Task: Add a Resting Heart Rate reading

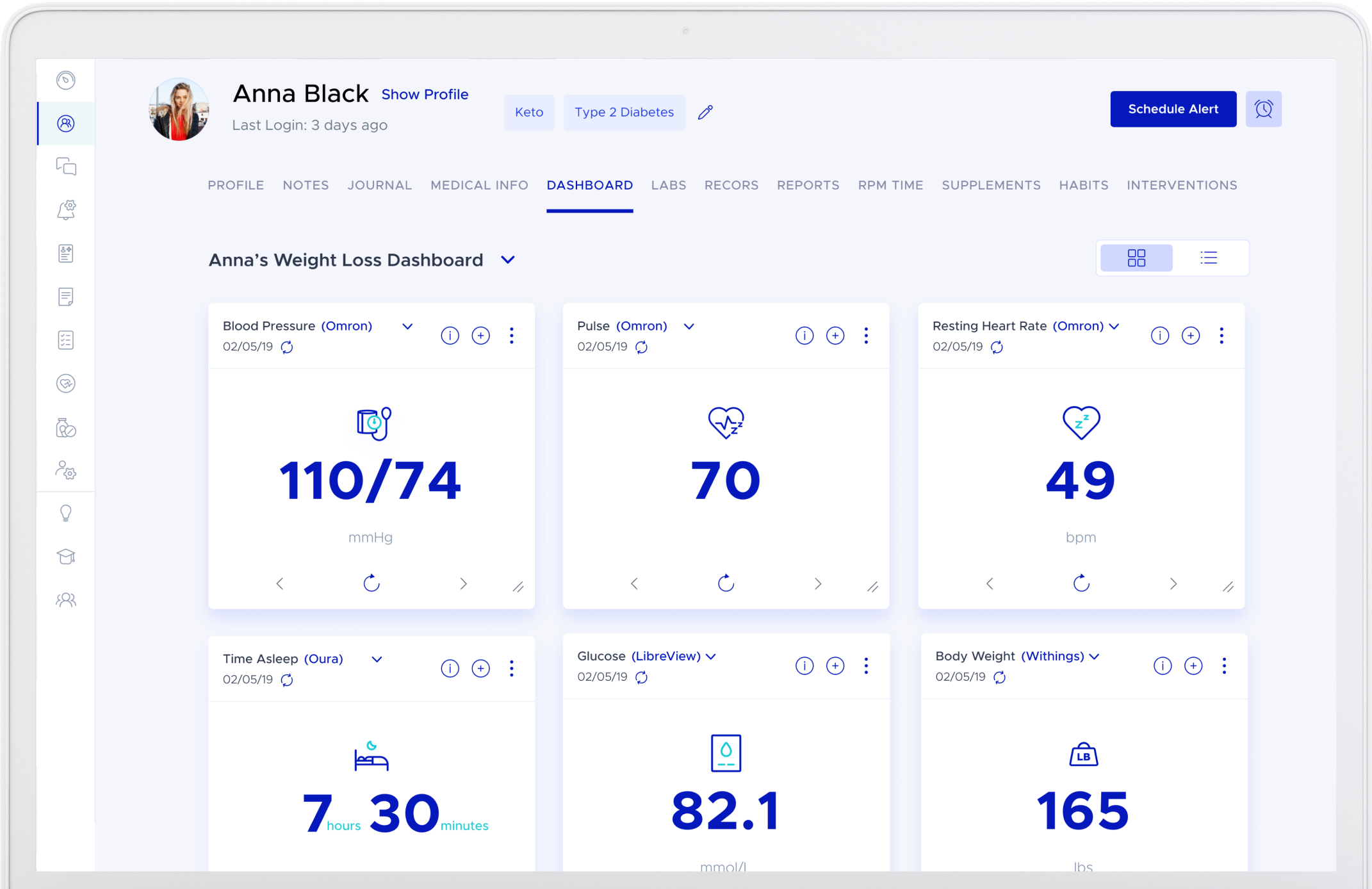Action: point(1191,336)
